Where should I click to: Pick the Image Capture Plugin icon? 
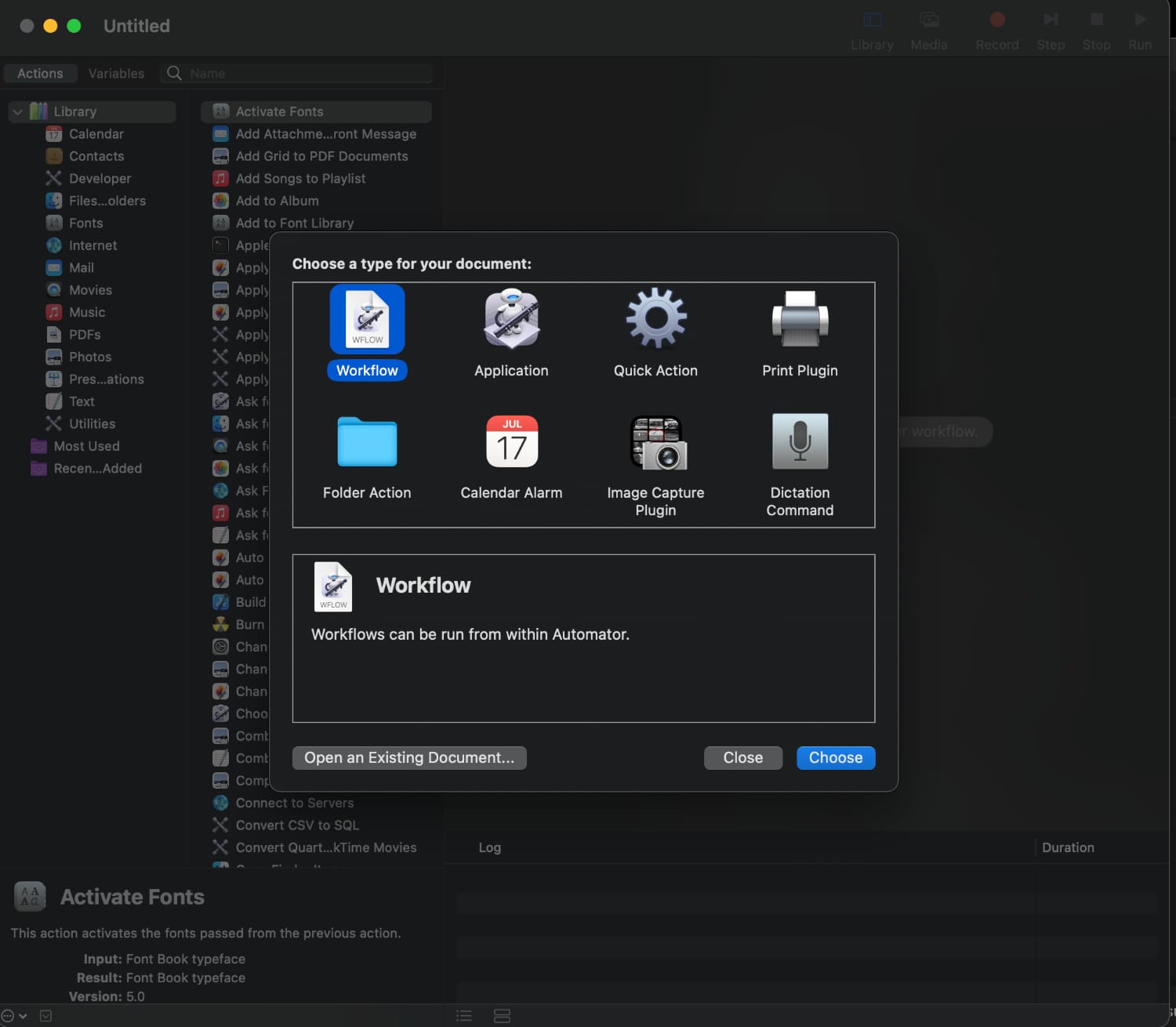point(659,442)
